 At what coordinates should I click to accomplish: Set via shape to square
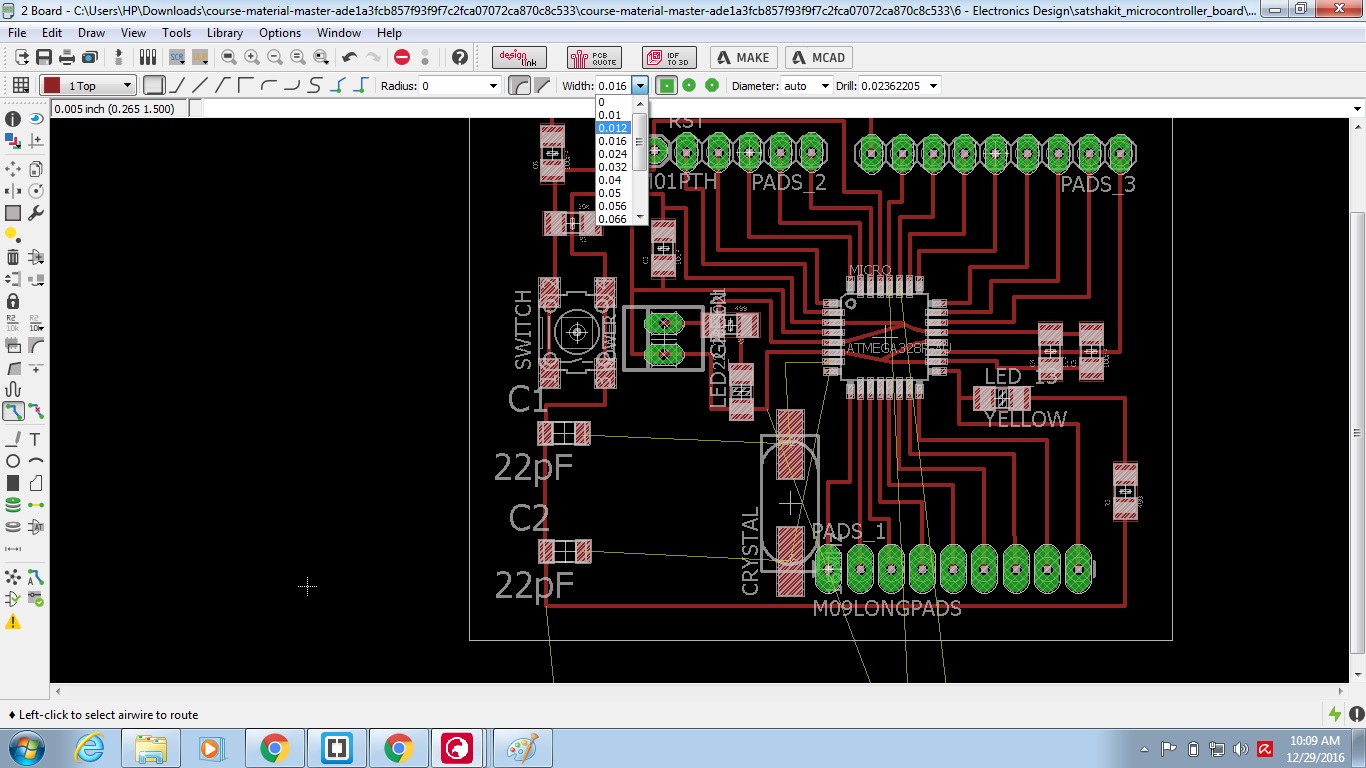coord(667,85)
